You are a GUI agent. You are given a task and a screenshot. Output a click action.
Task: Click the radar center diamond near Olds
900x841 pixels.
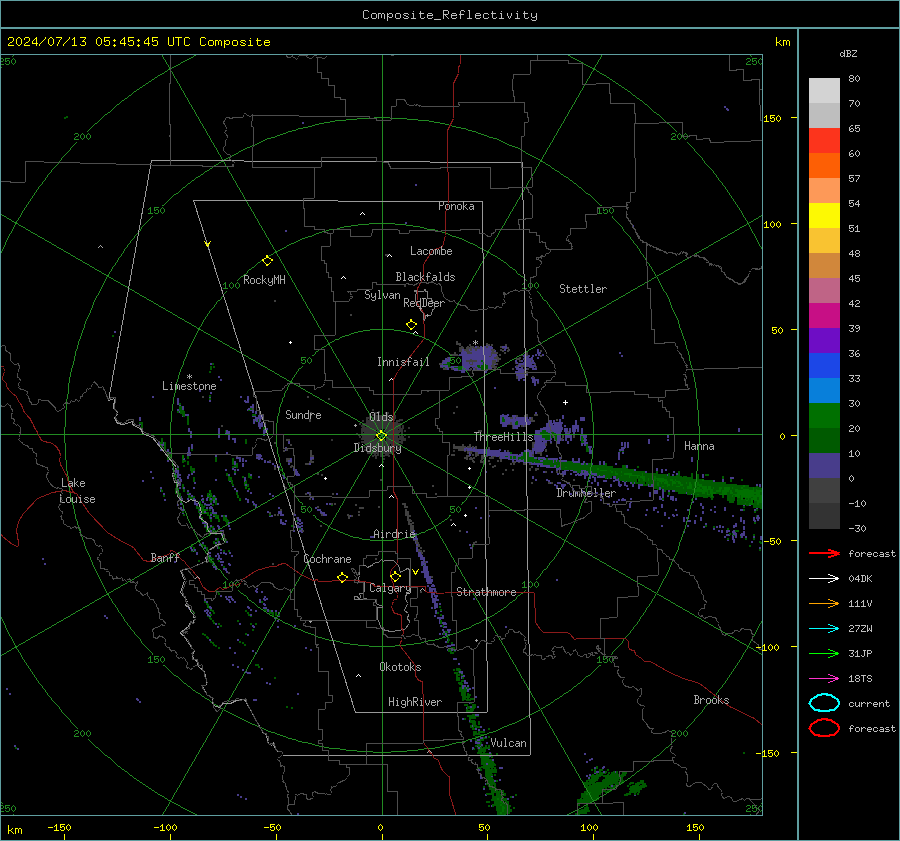coord(381,436)
